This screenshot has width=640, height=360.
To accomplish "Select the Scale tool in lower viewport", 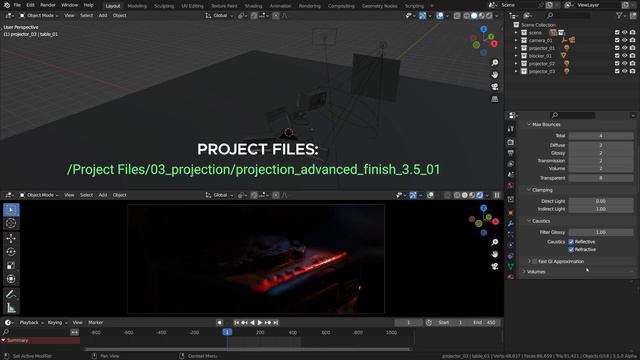I will pyautogui.click(x=11, y=265).
